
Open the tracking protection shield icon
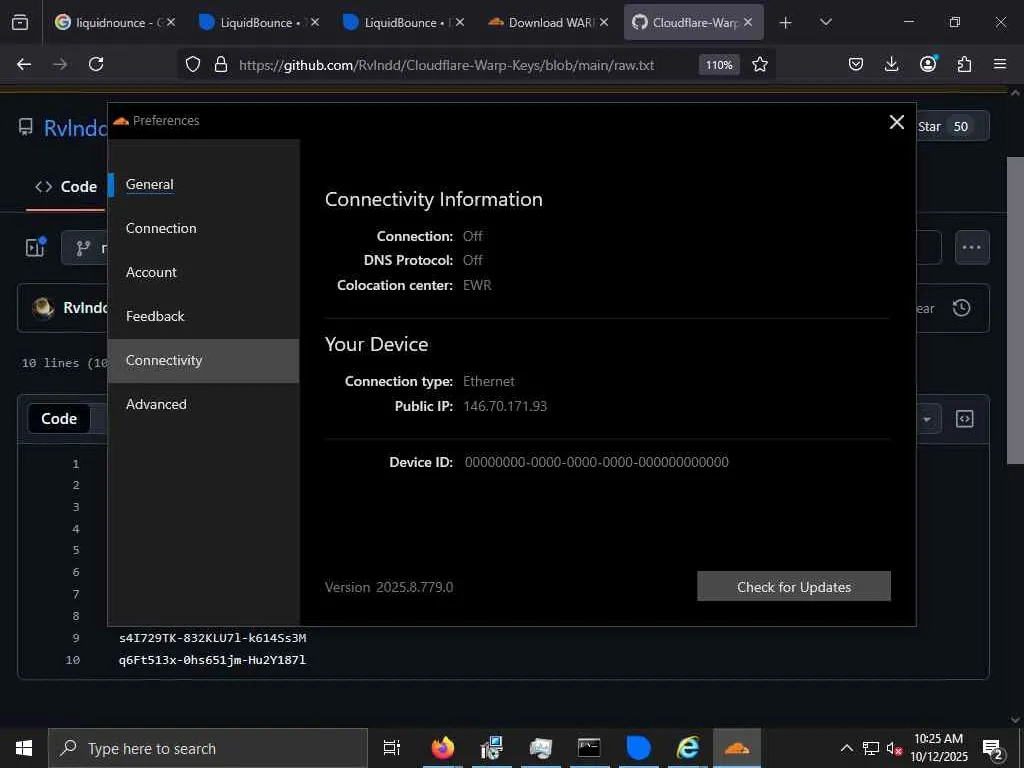pyautogui.click(x=193, y=64)
